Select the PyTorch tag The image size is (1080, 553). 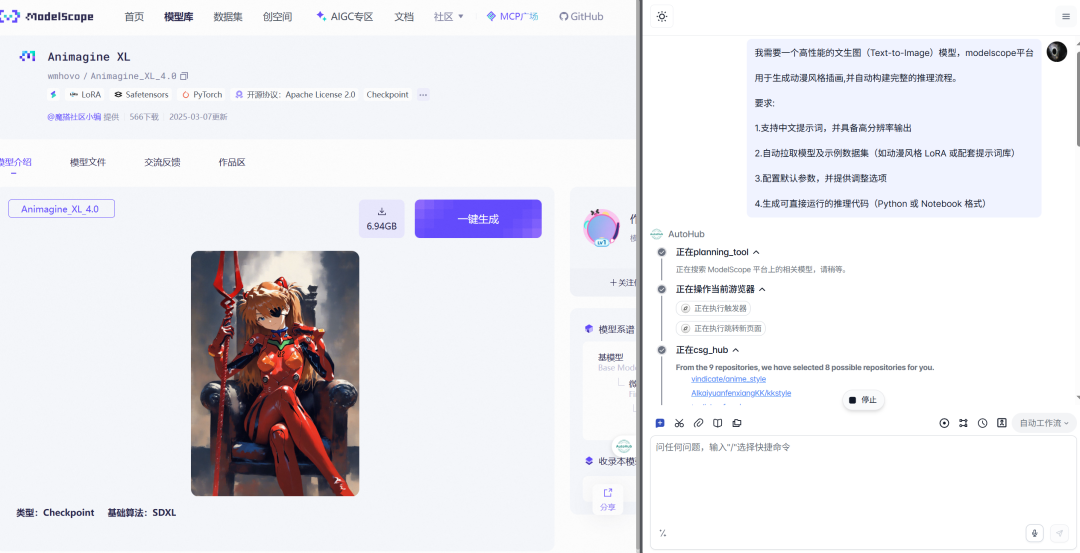[x=202, y=94]
